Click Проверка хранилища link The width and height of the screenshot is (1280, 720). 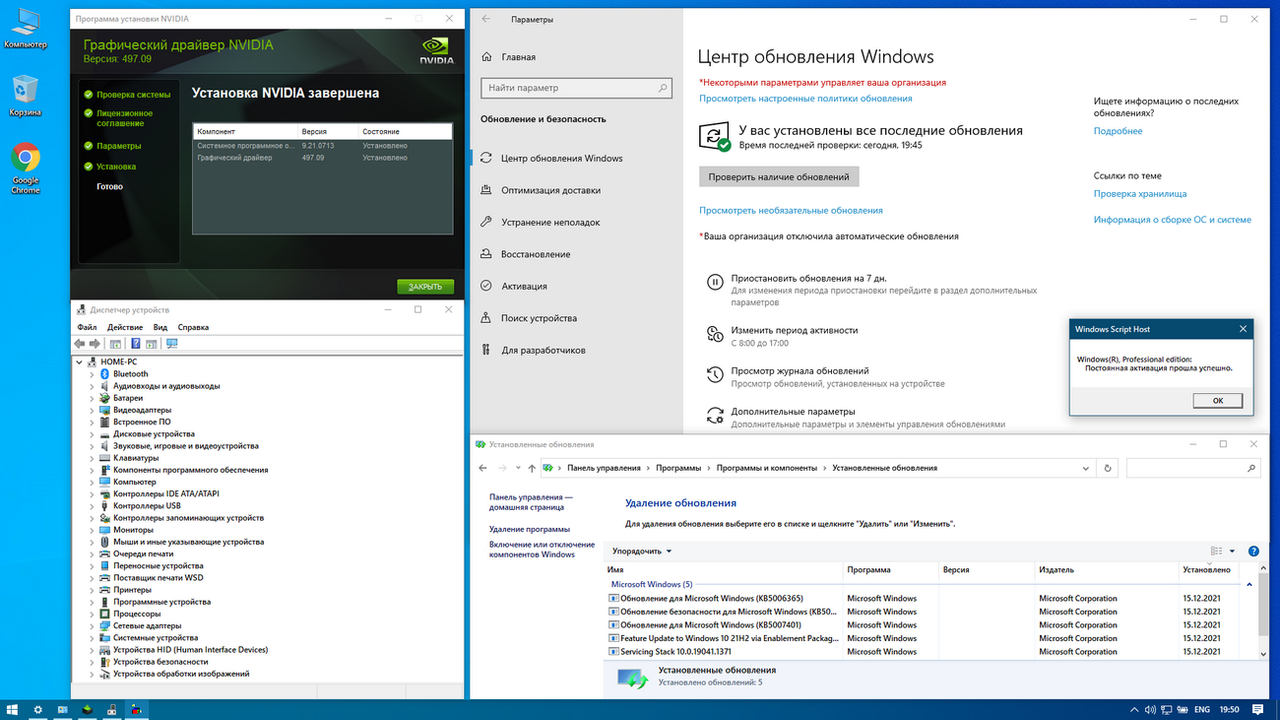[1140, 193]
